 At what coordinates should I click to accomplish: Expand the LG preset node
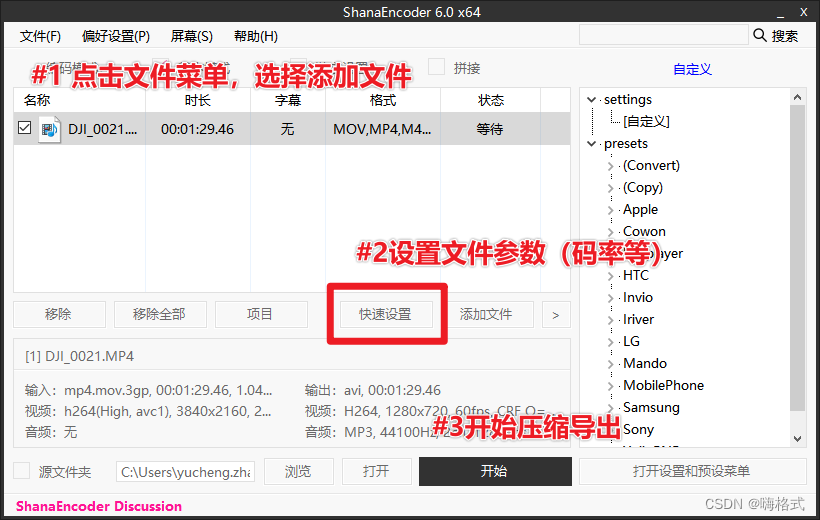(x=610, y=342)
